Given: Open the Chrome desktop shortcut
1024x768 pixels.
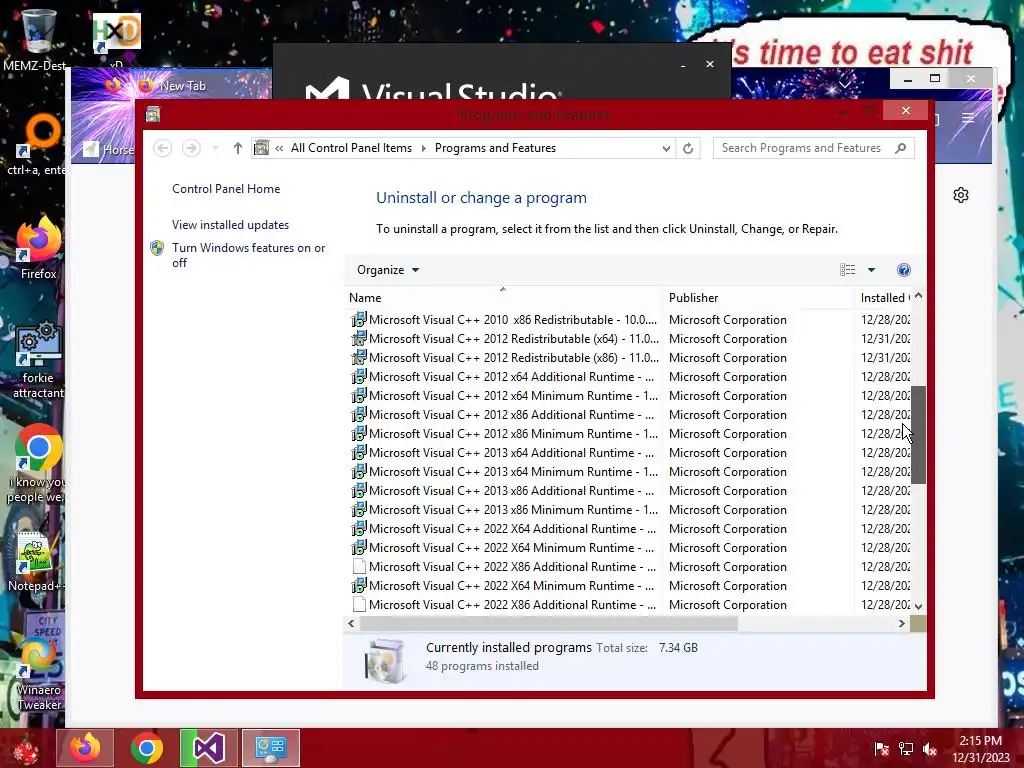Looking at the screenshot, I should (38, 464).
